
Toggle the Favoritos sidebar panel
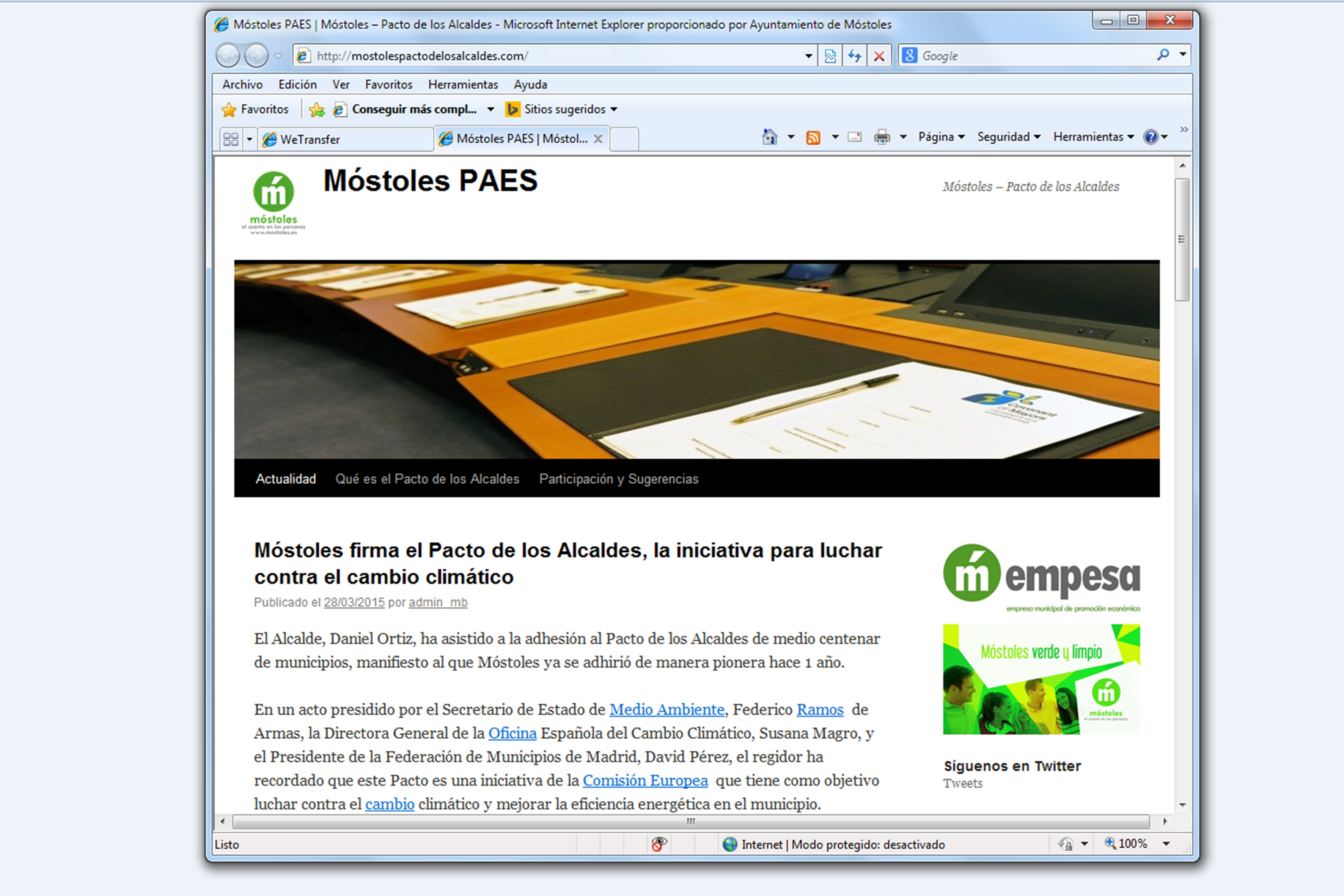coord(255,109)
